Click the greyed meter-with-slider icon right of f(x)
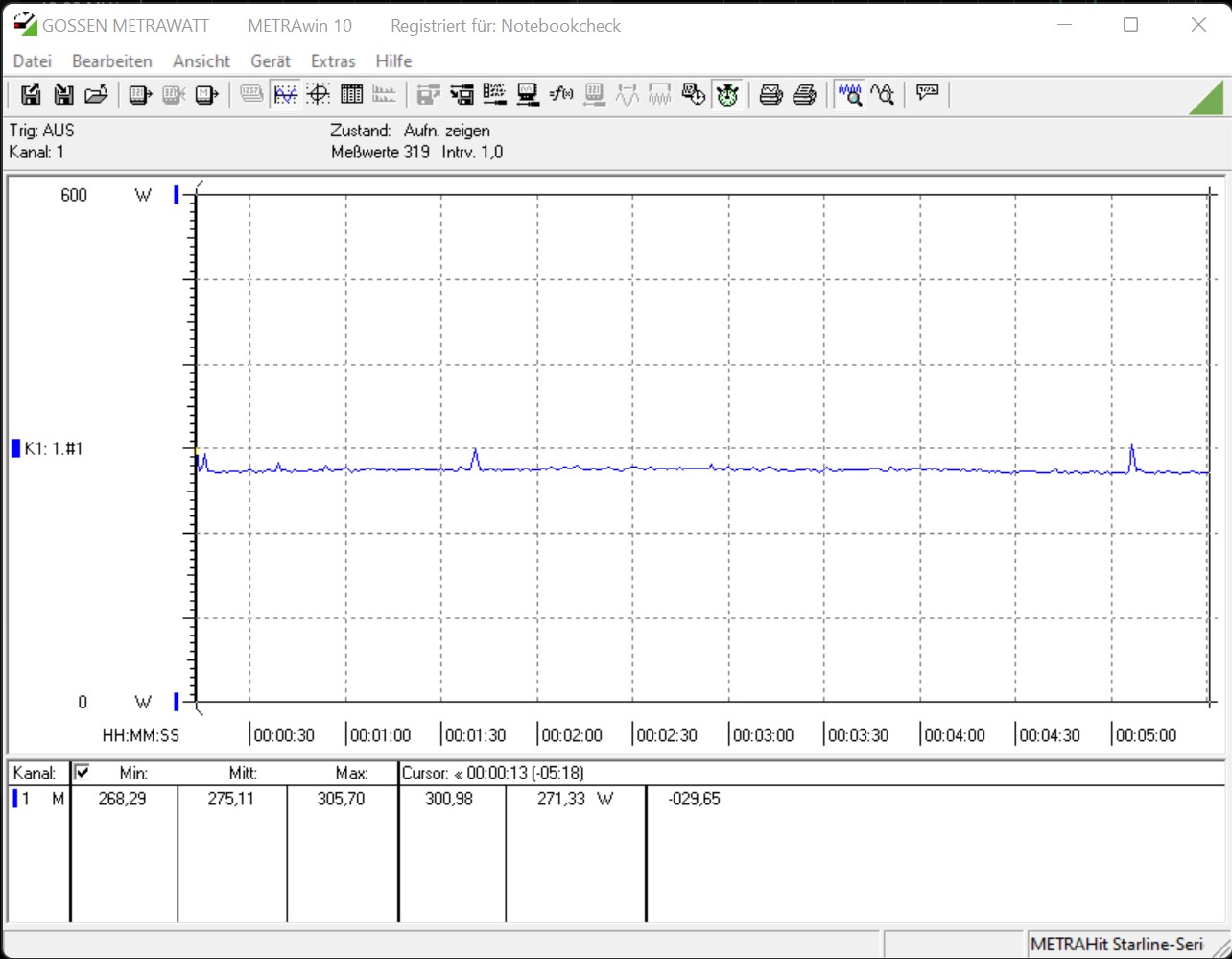 (594, 94)
